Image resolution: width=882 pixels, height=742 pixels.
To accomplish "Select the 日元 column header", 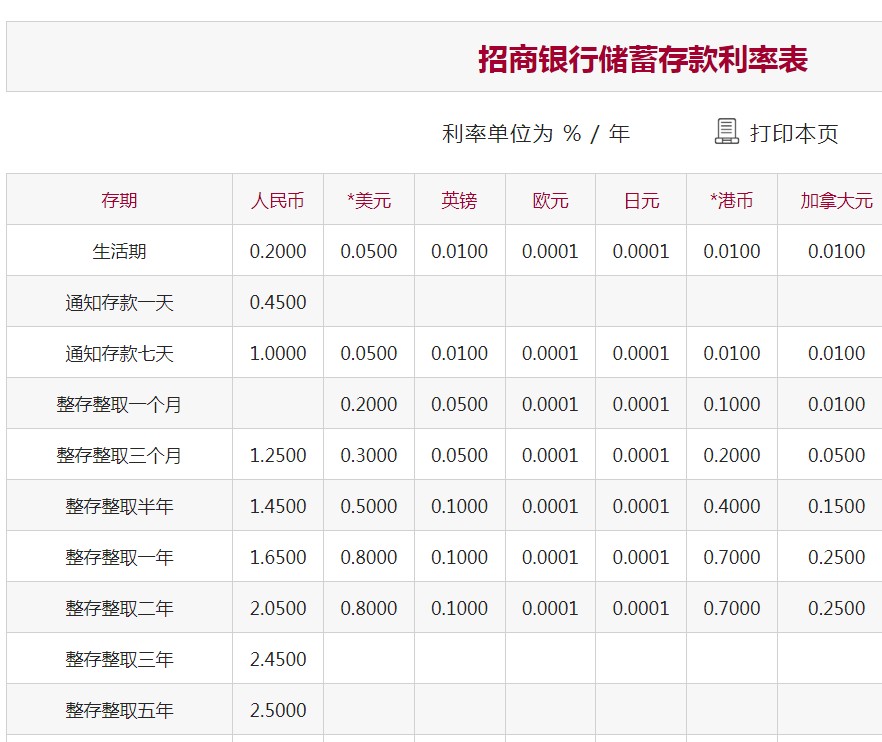I will tap(641, 200).
